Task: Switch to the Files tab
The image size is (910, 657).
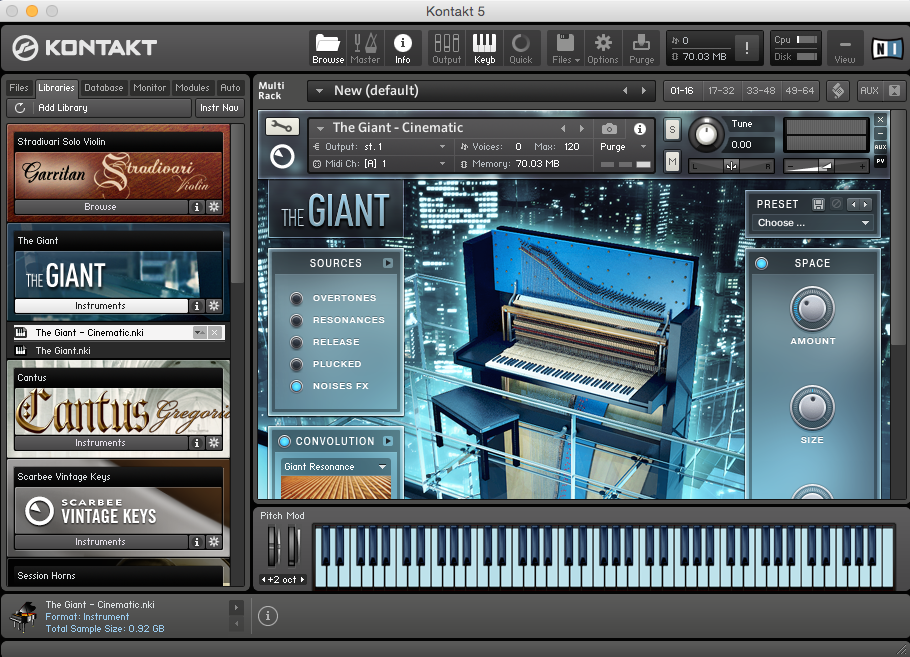Action: (x=19, y=88)
